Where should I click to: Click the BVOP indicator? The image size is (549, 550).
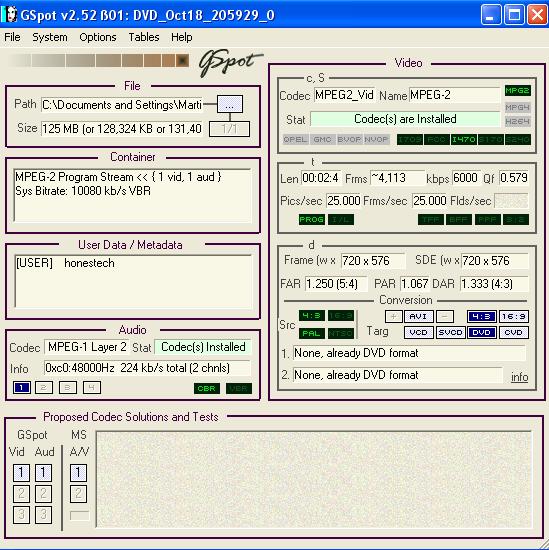(x=349, y=139)
